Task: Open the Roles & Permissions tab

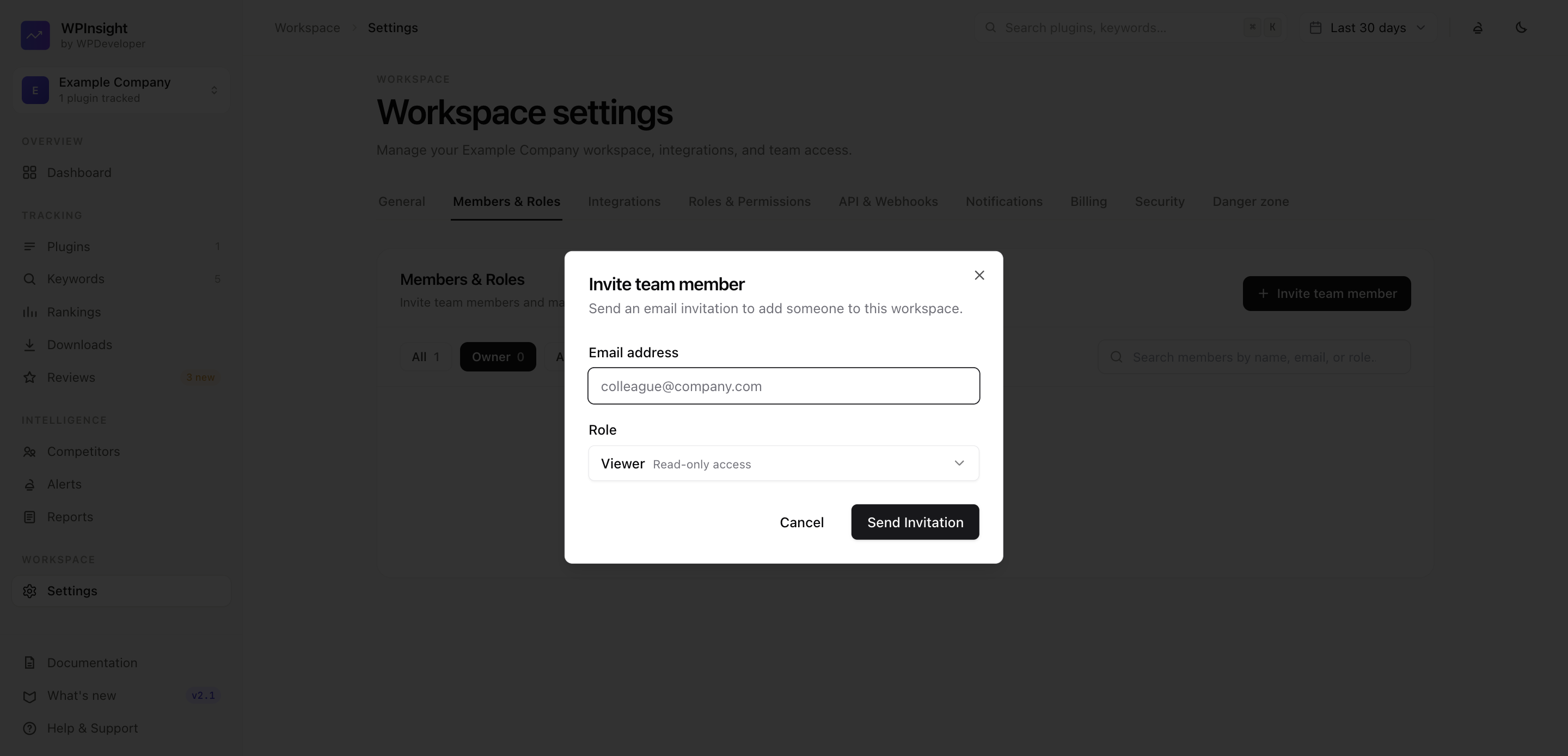Action: click(749, 202)
